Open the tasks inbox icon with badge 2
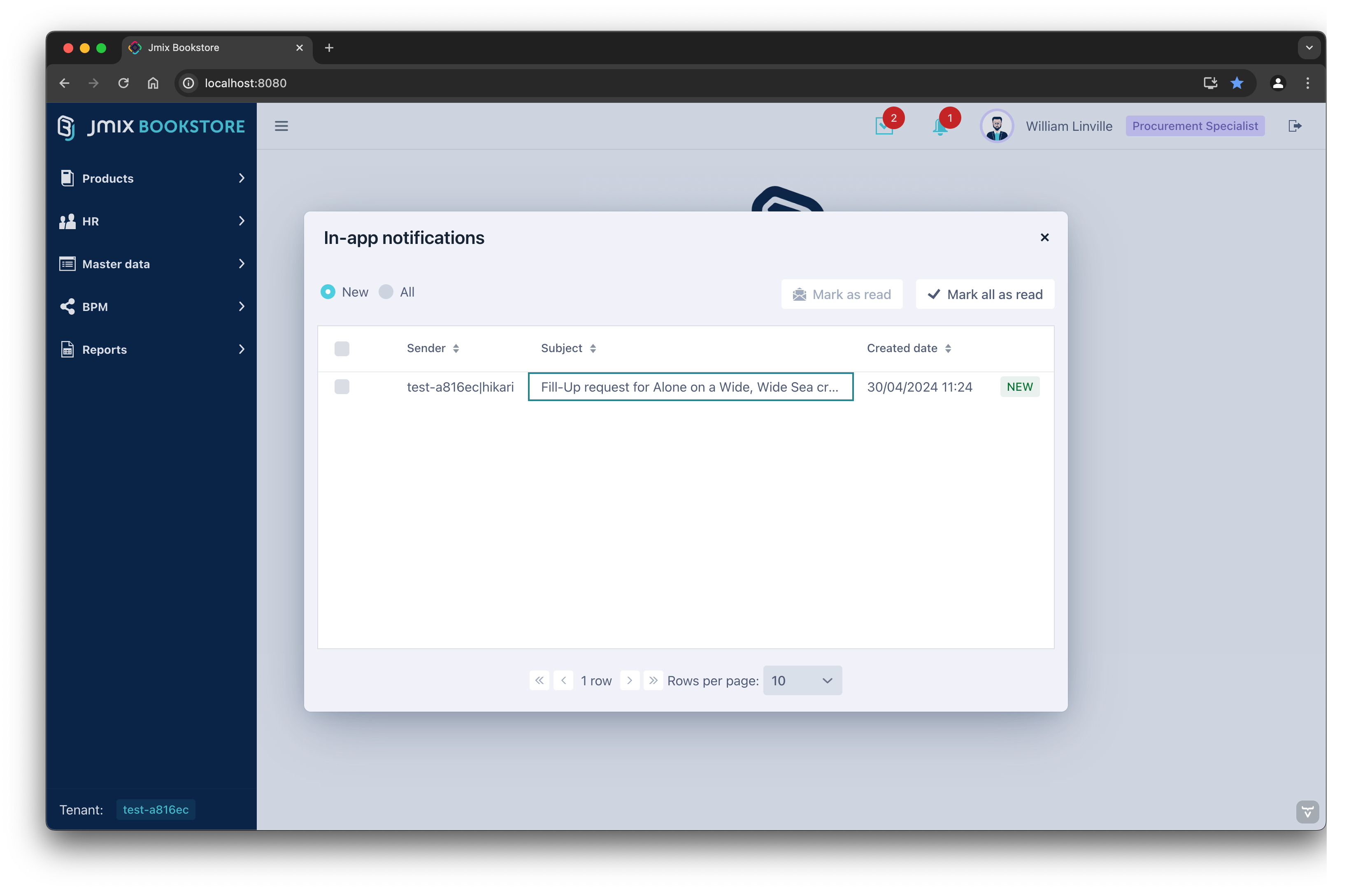This screenshot has height=891, width=1372. tap(883, 126)
